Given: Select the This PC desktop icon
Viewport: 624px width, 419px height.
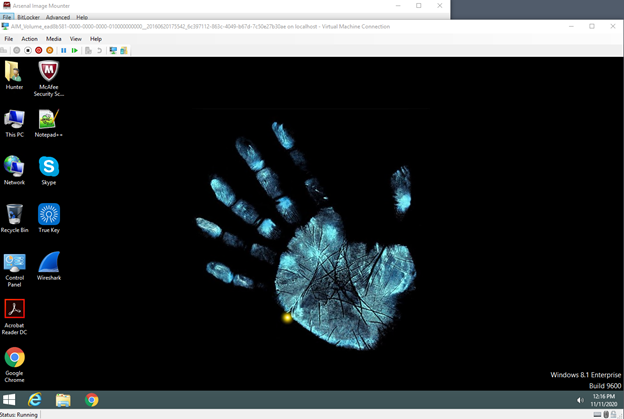Looking at the screenshot, I should (x=14, y=123).
